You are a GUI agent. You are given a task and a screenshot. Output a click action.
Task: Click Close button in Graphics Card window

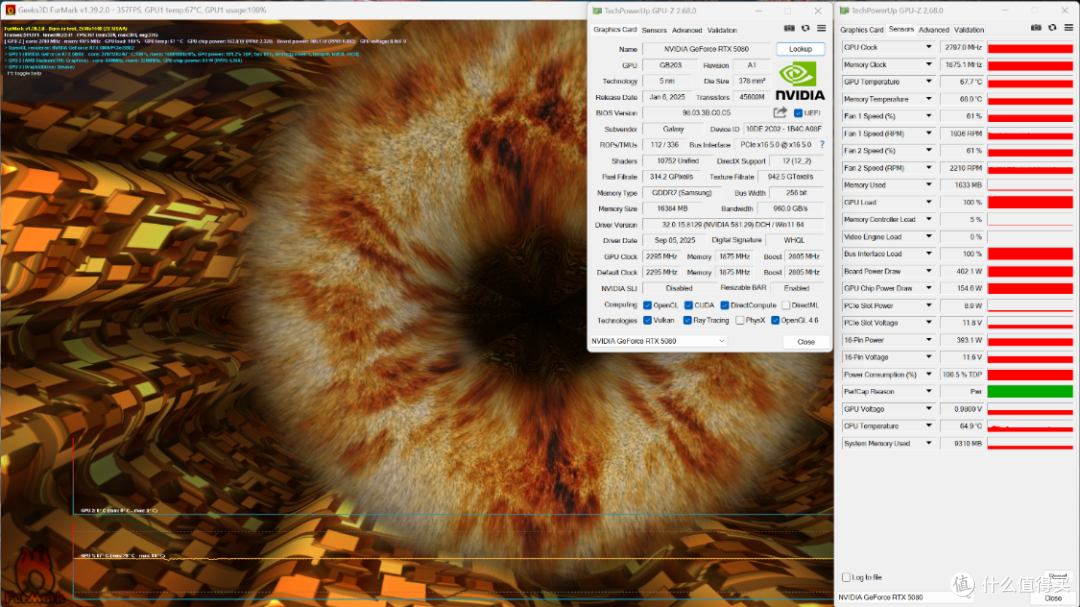(x=806, y=342)
